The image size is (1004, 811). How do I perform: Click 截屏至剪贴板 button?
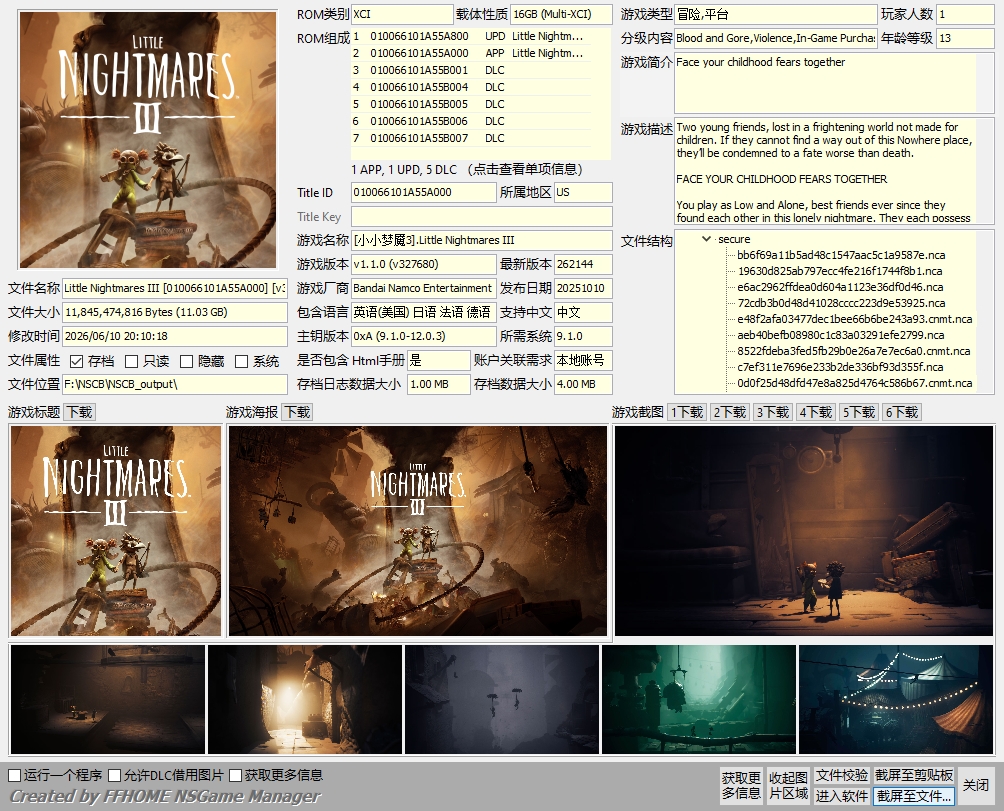(x=914, y=775)
